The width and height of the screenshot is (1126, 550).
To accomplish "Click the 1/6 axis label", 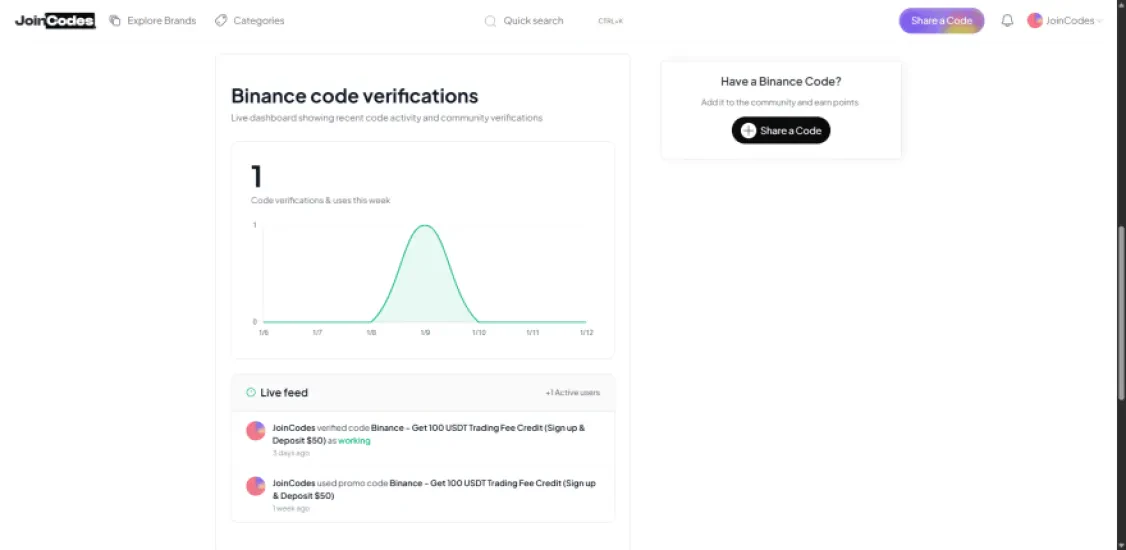I will coord(264,332).
